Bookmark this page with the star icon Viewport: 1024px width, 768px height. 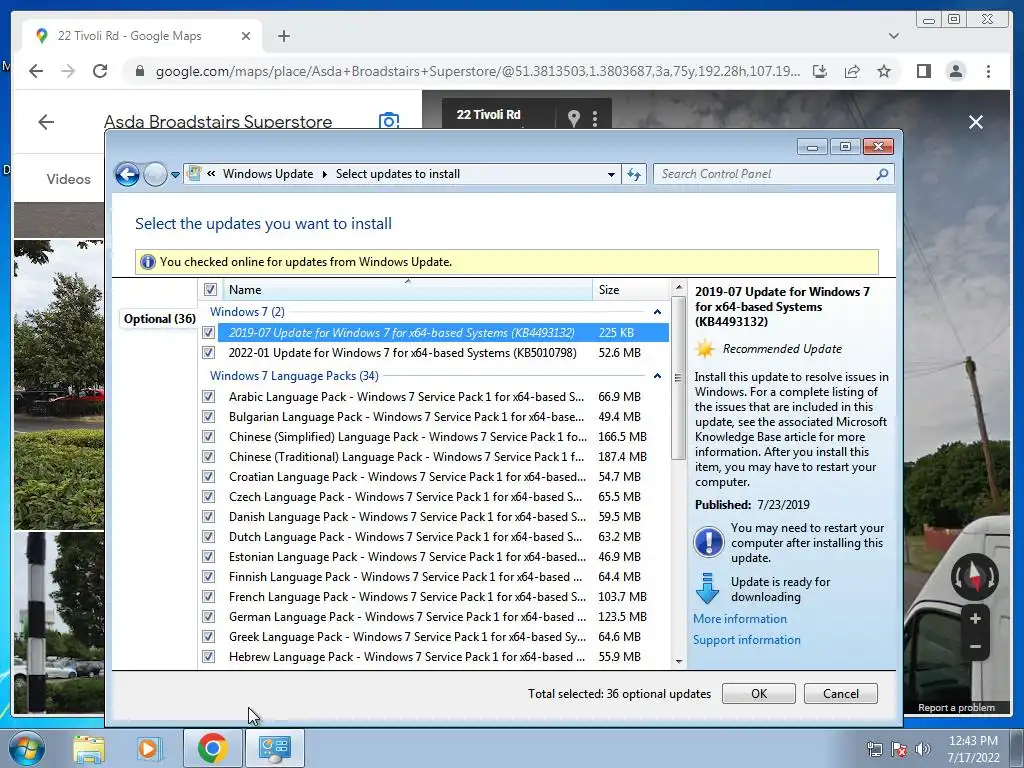click(x=884, y=71)
